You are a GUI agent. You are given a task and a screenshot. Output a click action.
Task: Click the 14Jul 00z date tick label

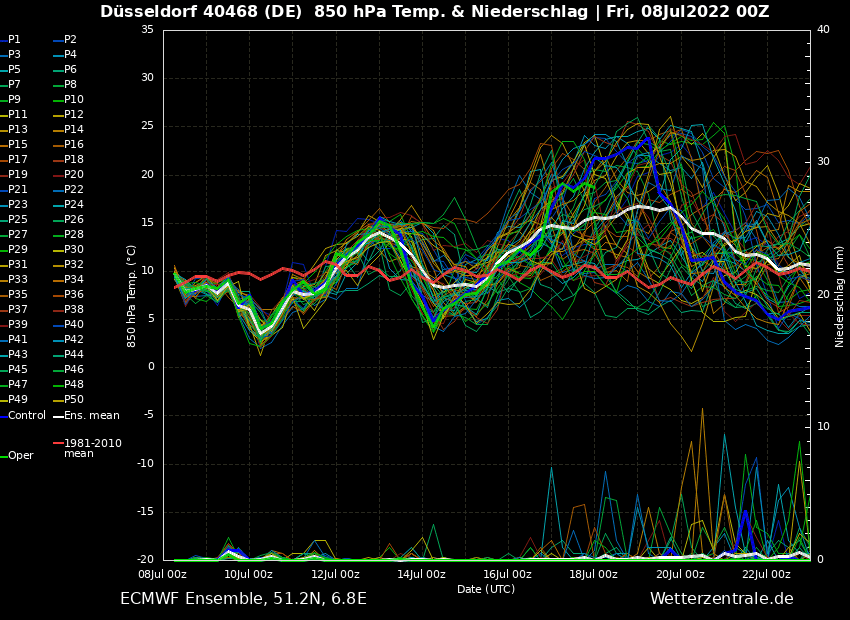coord(421,574)
